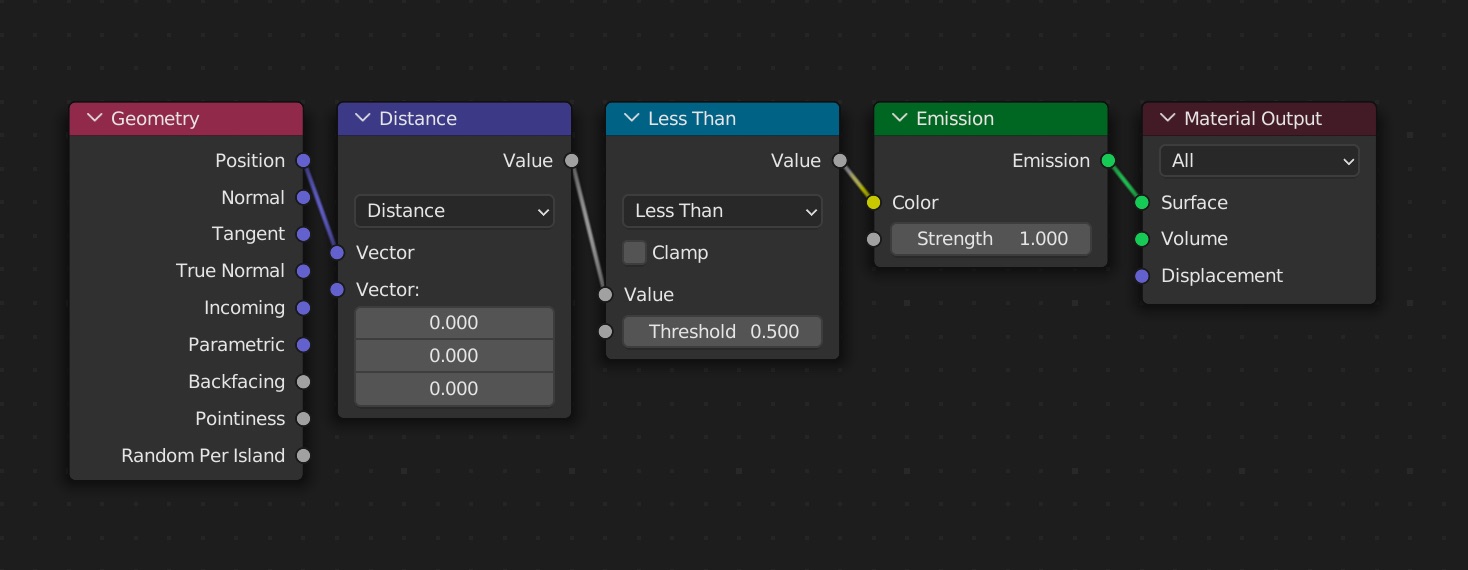Adjust the Strength value slider
Viewport: 1468px width, 570px height.
[x=990, y=238]
